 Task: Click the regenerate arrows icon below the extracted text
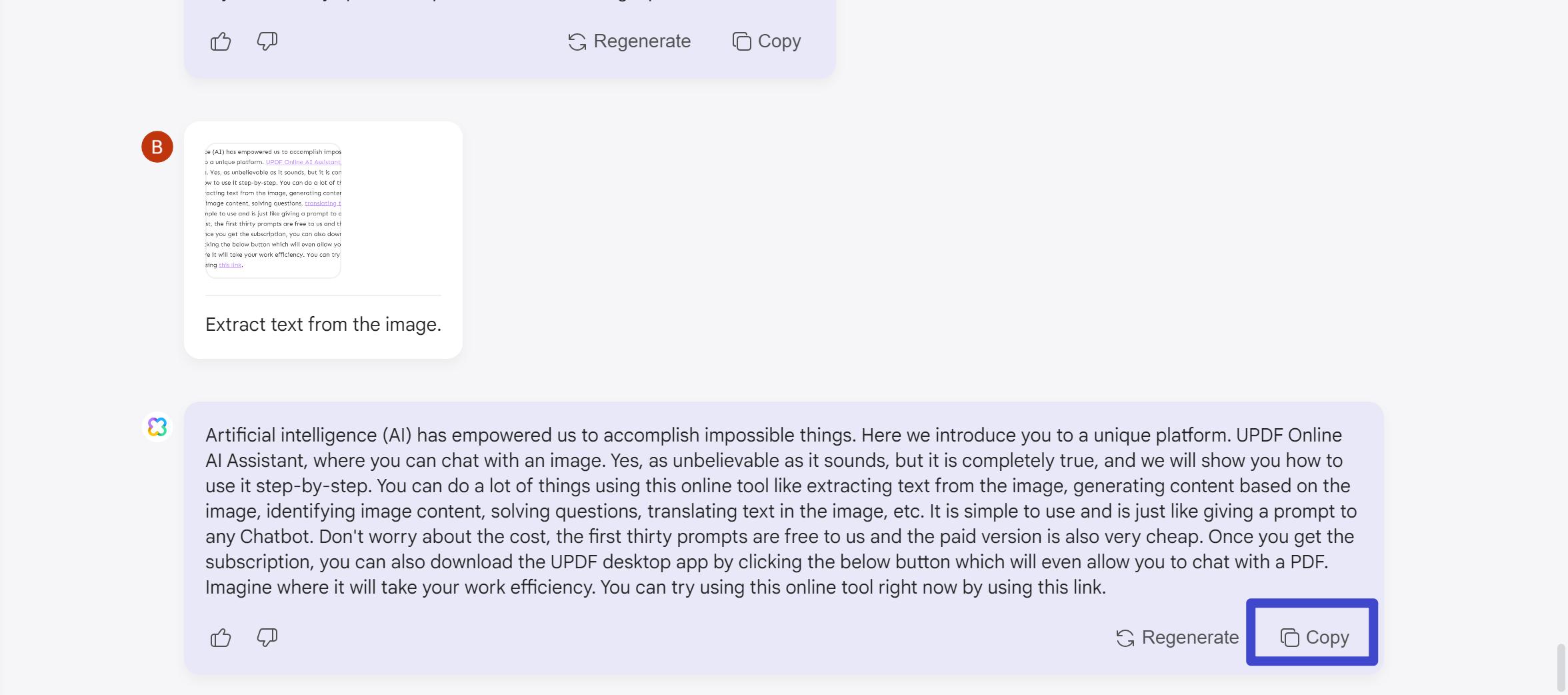click(1125, 638)
